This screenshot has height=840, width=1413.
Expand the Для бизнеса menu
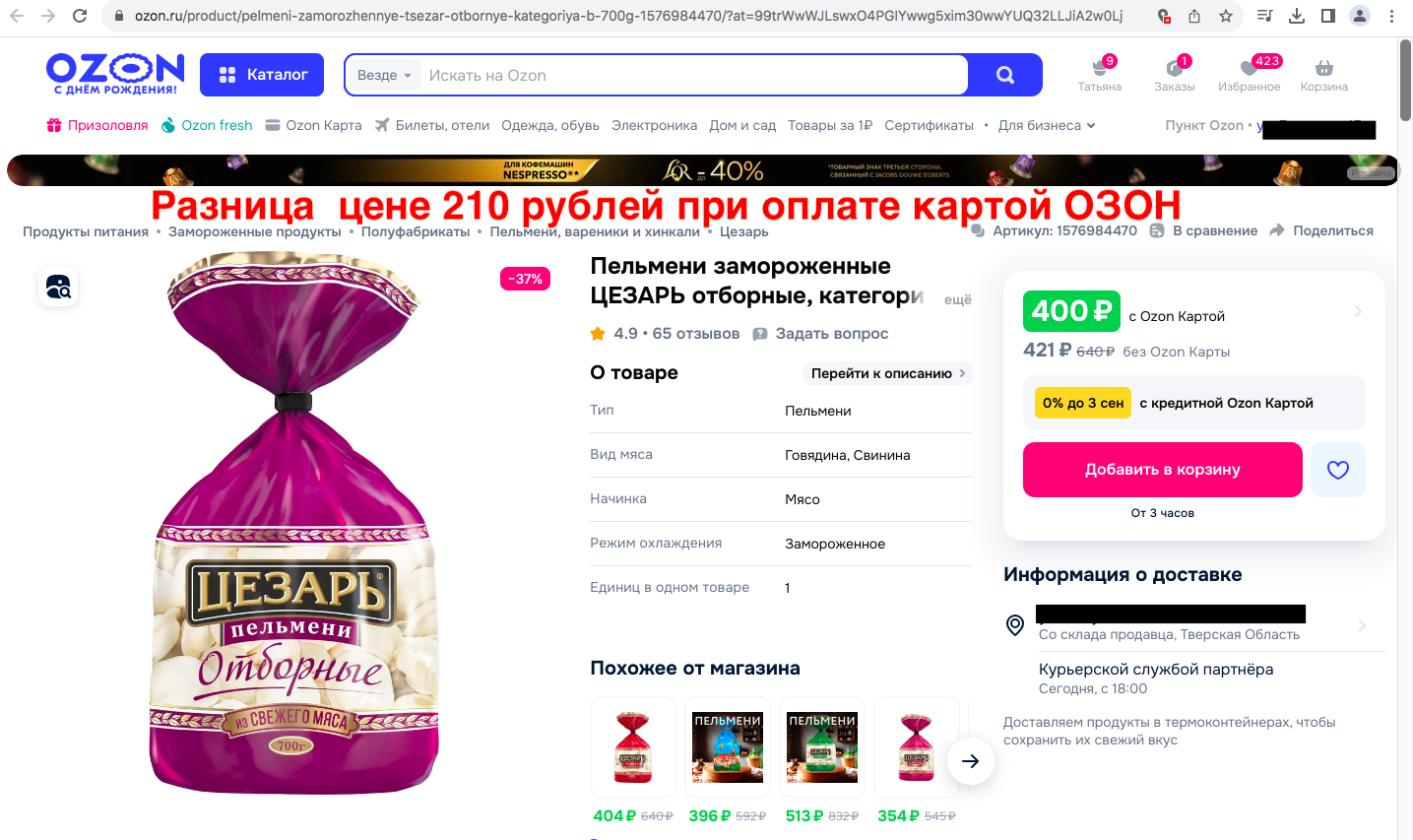pos(1047,125)
